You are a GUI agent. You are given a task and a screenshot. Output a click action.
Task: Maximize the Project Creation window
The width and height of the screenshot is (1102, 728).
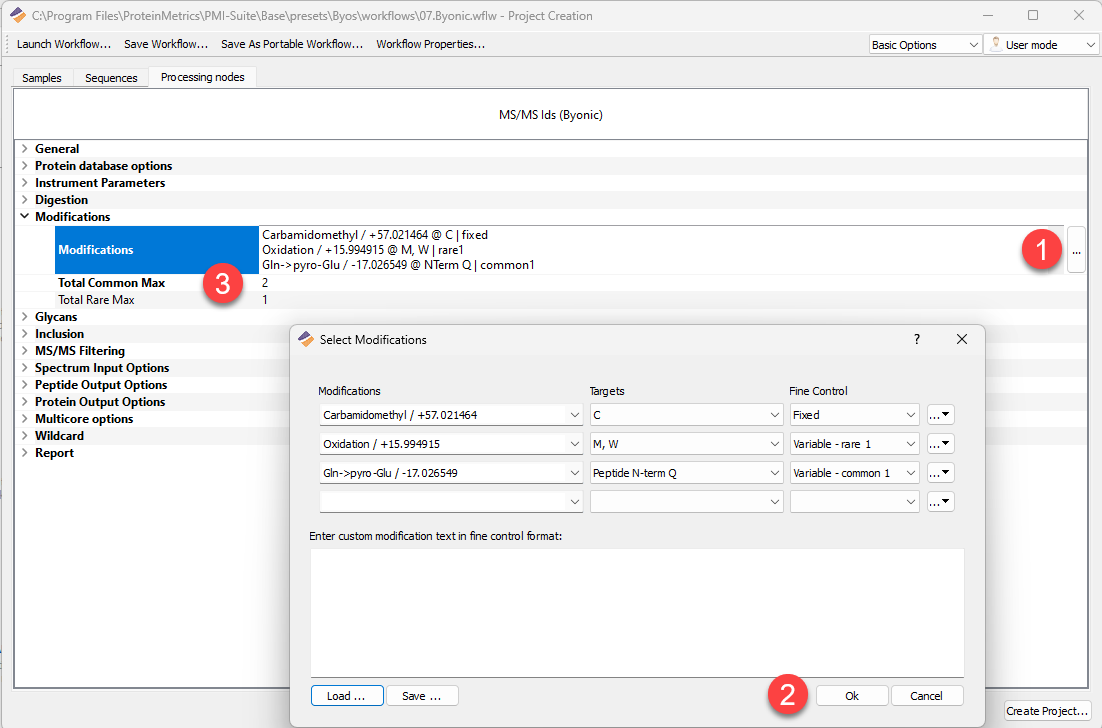(x=1033, y=15)
